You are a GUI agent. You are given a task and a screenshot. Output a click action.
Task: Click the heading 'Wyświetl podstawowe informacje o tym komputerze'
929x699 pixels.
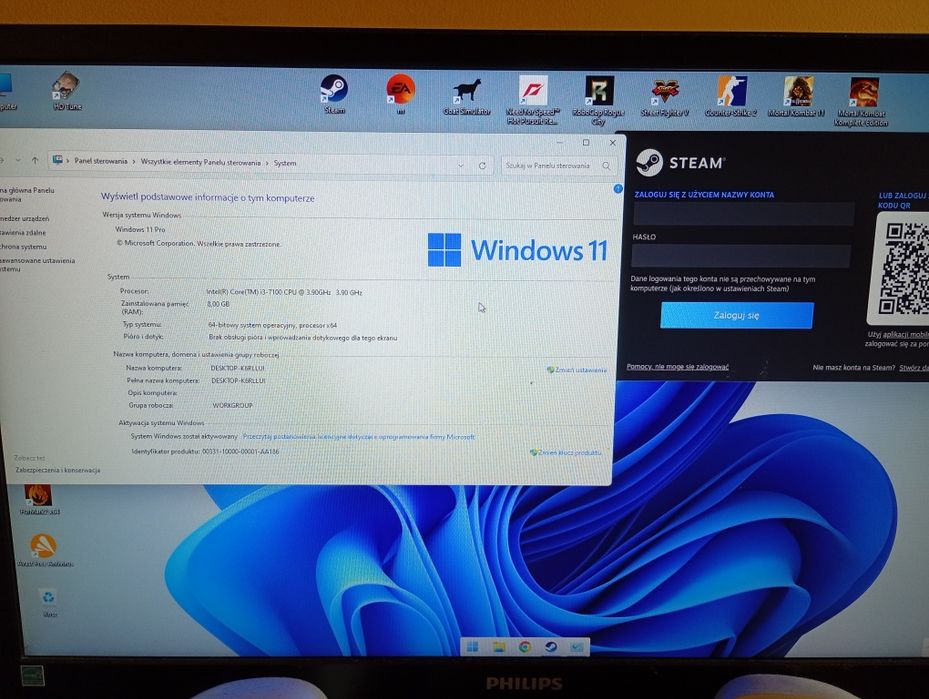207,198
